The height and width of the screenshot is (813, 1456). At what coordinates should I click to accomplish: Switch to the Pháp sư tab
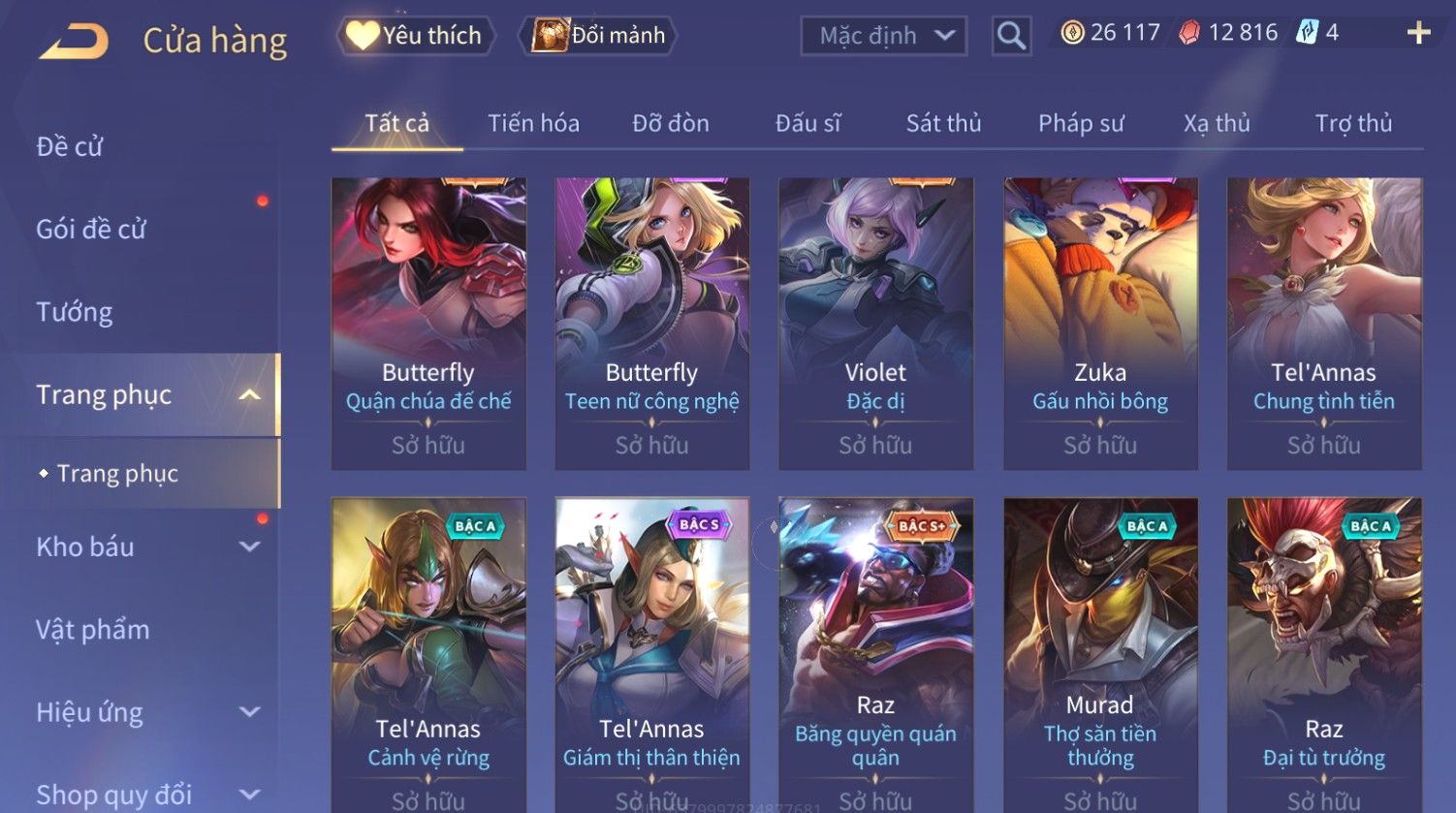[1081, 123]
